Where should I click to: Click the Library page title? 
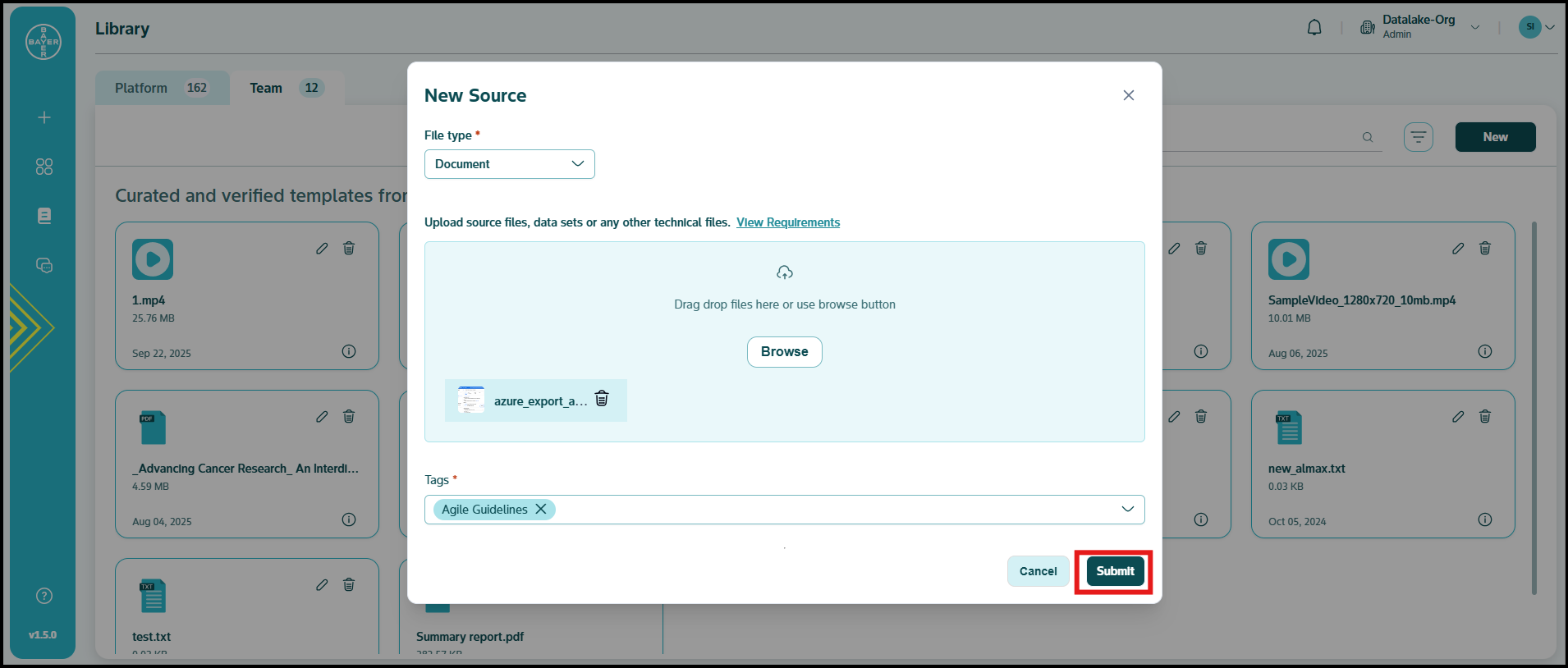click(122, 29)
